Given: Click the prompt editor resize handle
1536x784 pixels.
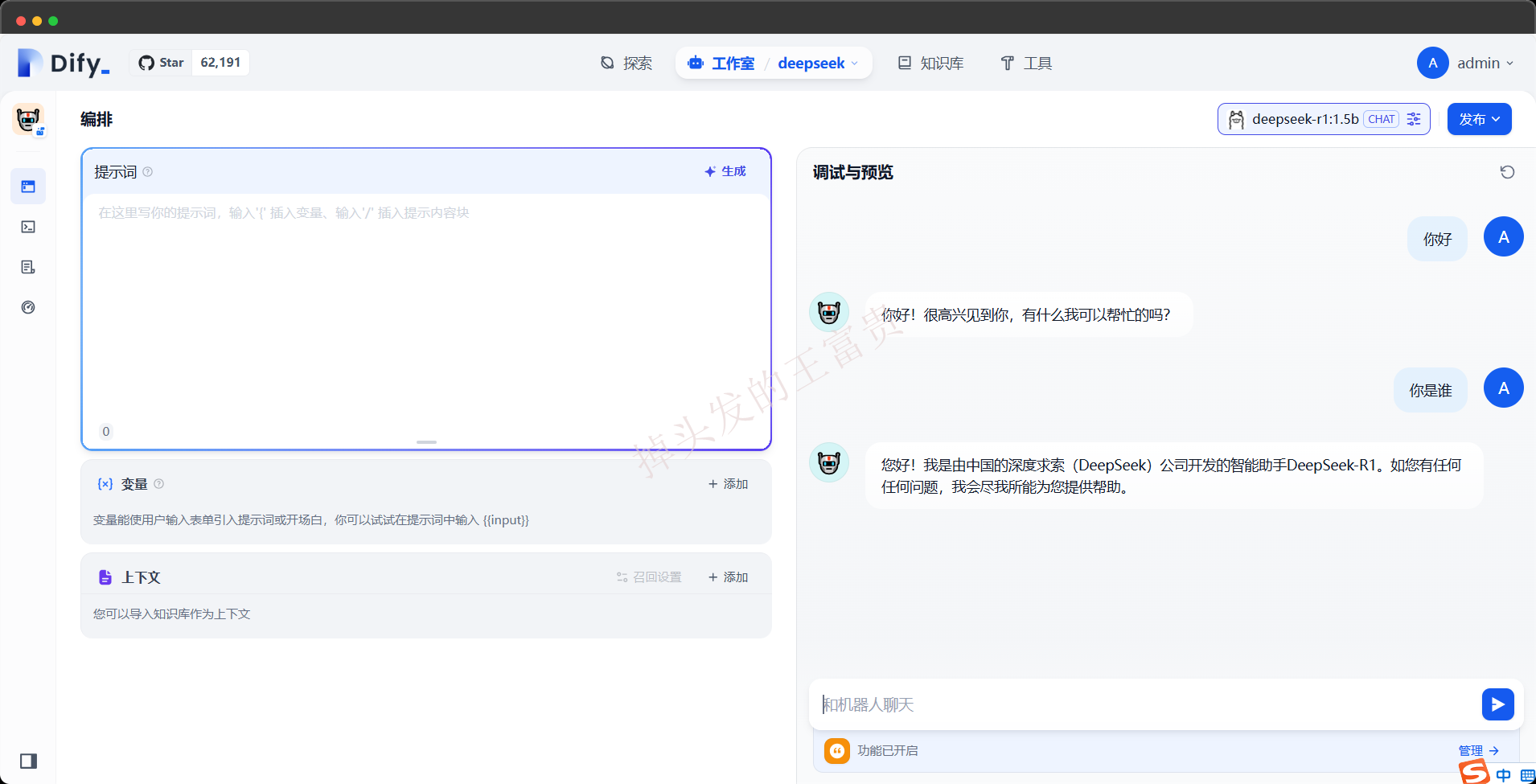Looking at the screenshot, I should pos(426,442).
